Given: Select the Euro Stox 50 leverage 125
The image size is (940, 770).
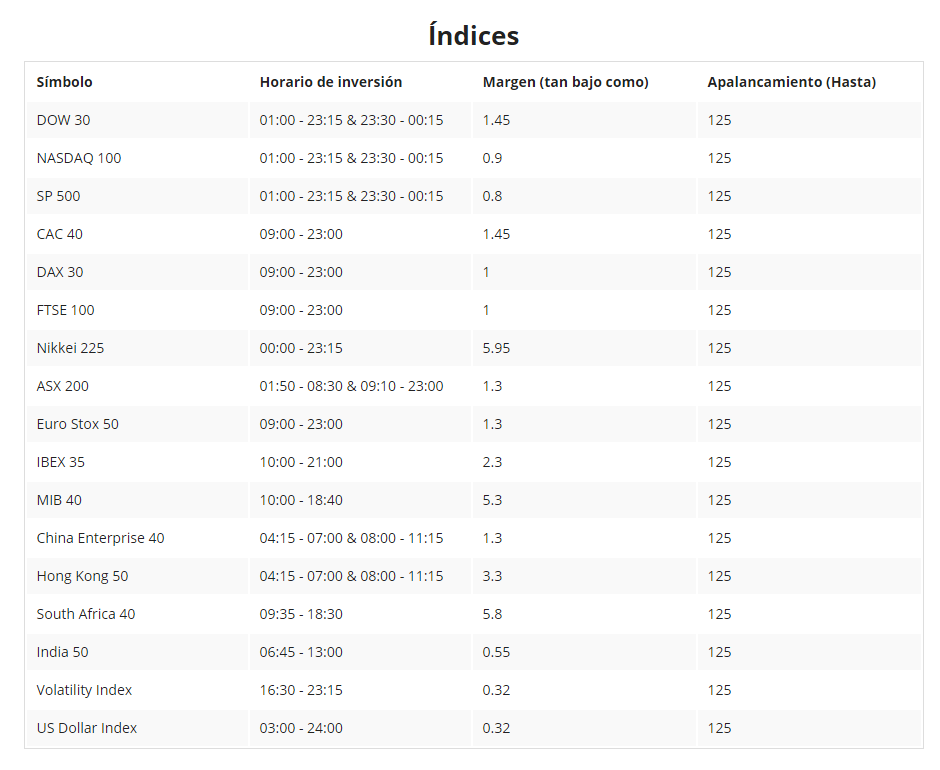Looking at the screenshot, I should (719, 424).
